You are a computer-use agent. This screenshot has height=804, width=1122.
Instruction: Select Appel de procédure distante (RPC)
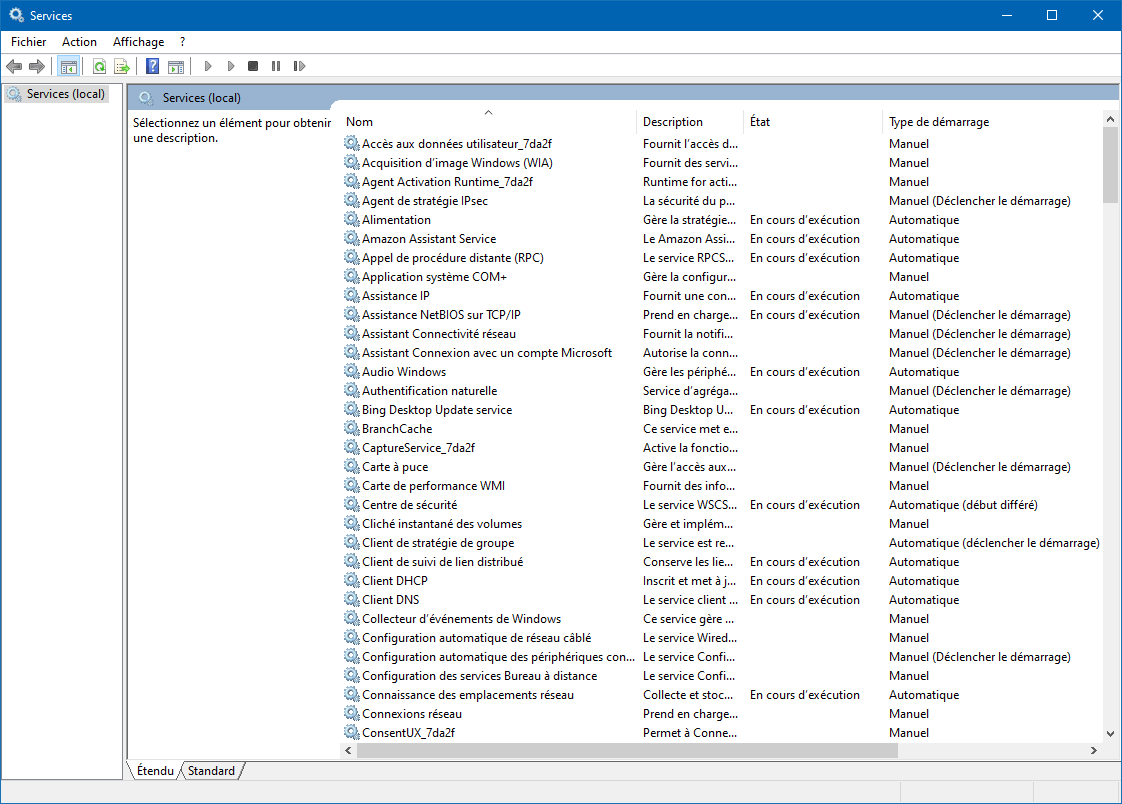[x=453, y=258]
